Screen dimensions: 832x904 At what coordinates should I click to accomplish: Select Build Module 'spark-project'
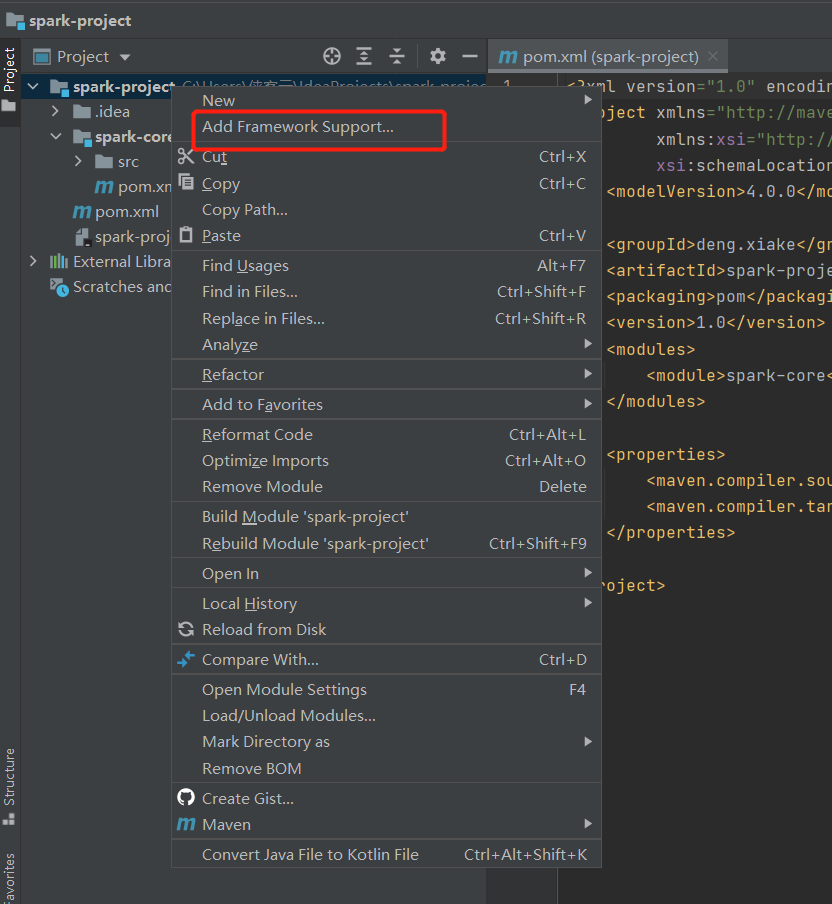[386, 517]
